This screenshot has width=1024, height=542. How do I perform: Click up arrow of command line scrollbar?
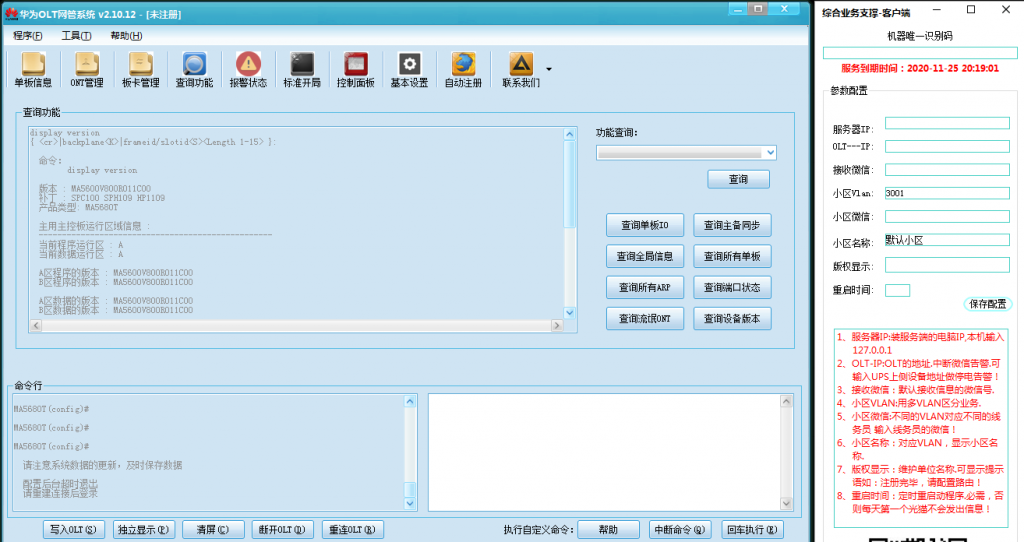click(x=410, y=401)
